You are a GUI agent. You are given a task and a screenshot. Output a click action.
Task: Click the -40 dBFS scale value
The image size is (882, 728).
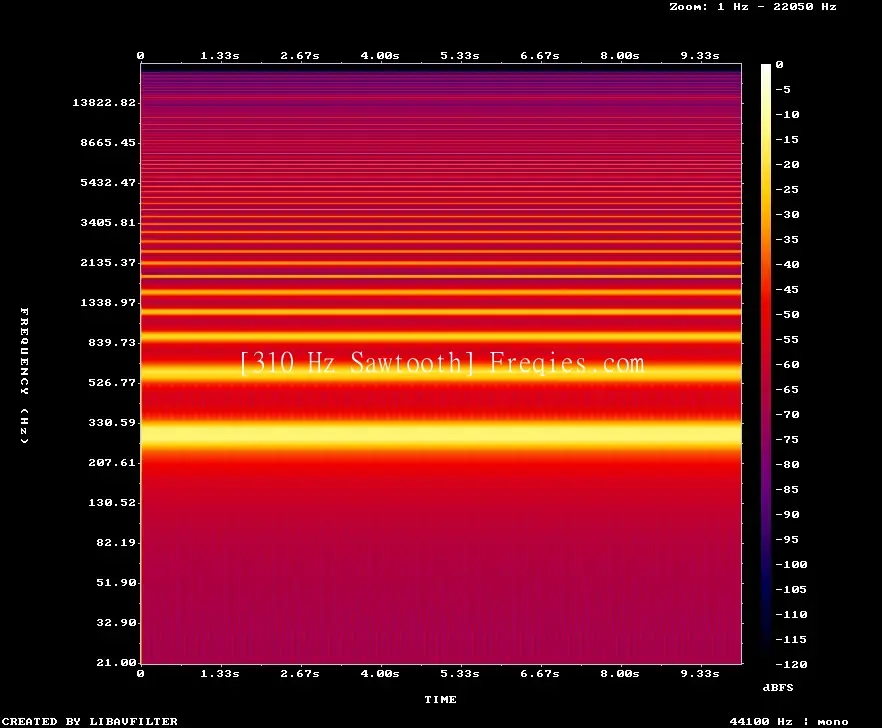(787, 264)
